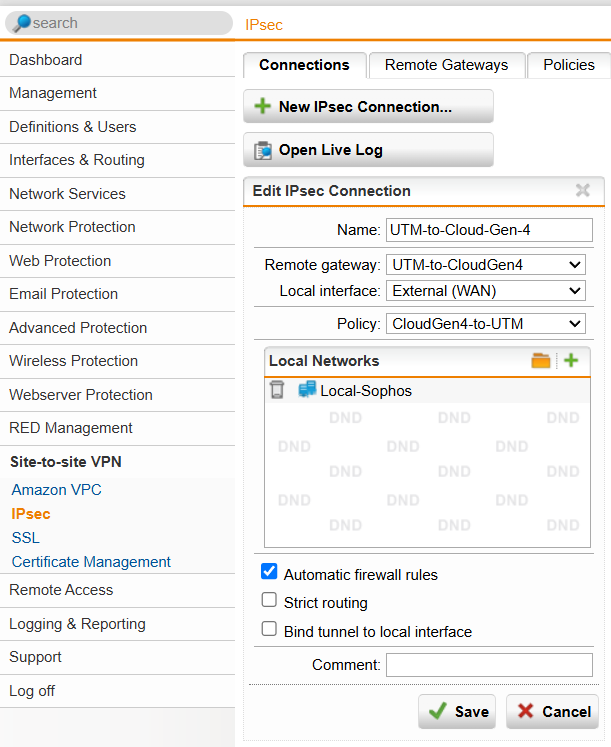Enable Strict routing checkbox

[x=269, y=601]
